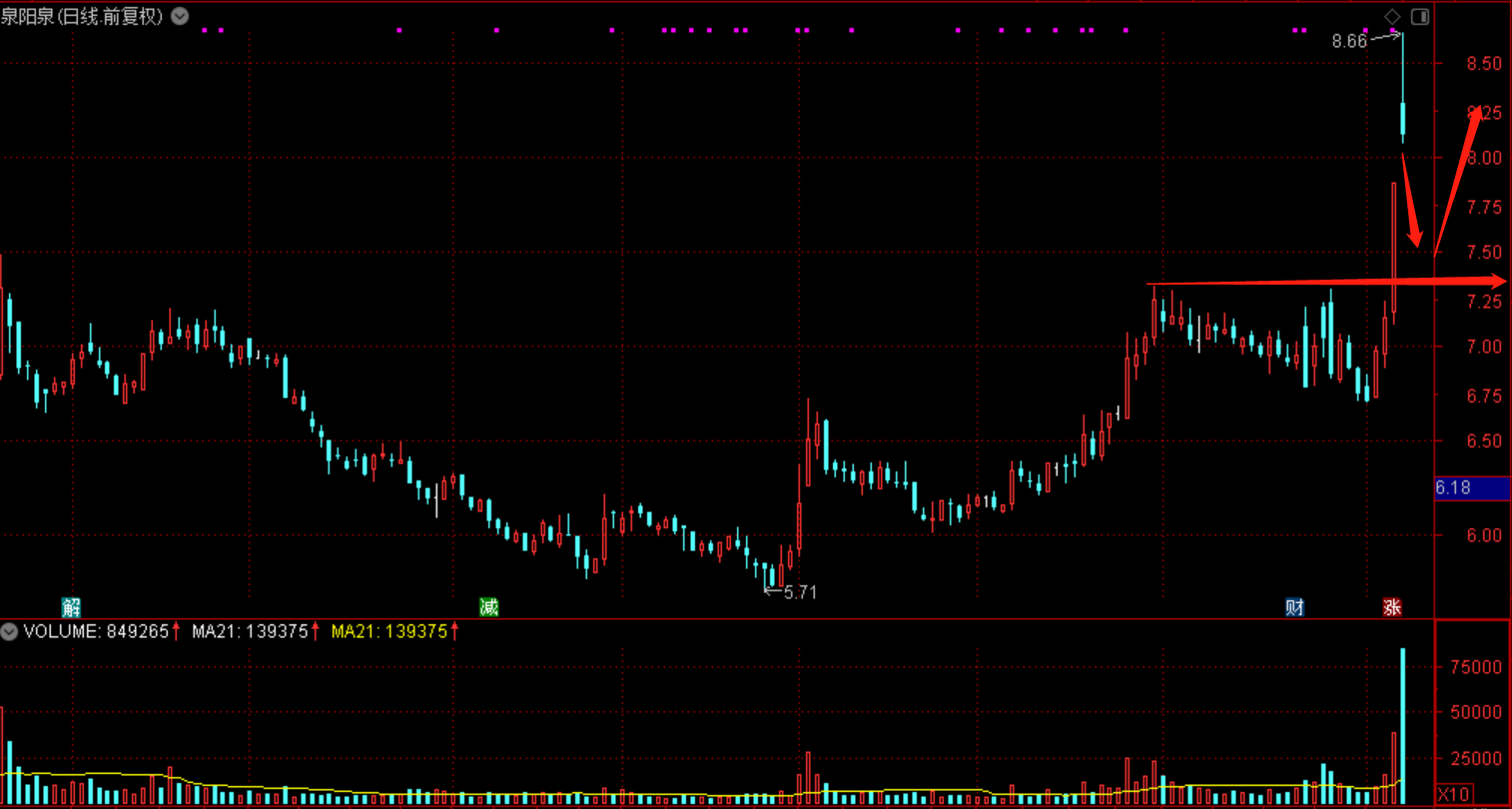This screenshot has width=1512, height=809.
Task: Click the 75000 volume axis label
Action: pyautogui.click(x=1477, y=667)
